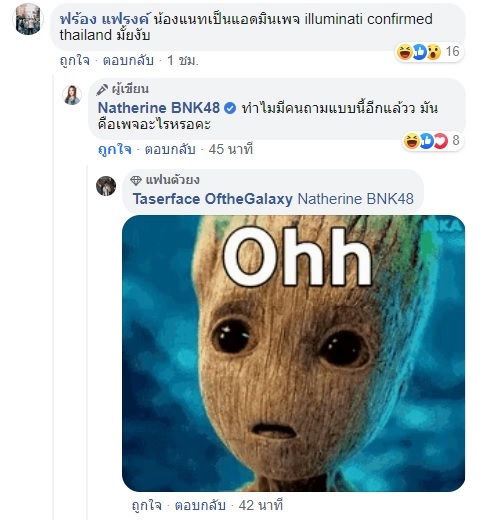Open the Groot Ohh GIF image
Image resolution: width=500 pixels, height=520 pixels.
(293, 353)
